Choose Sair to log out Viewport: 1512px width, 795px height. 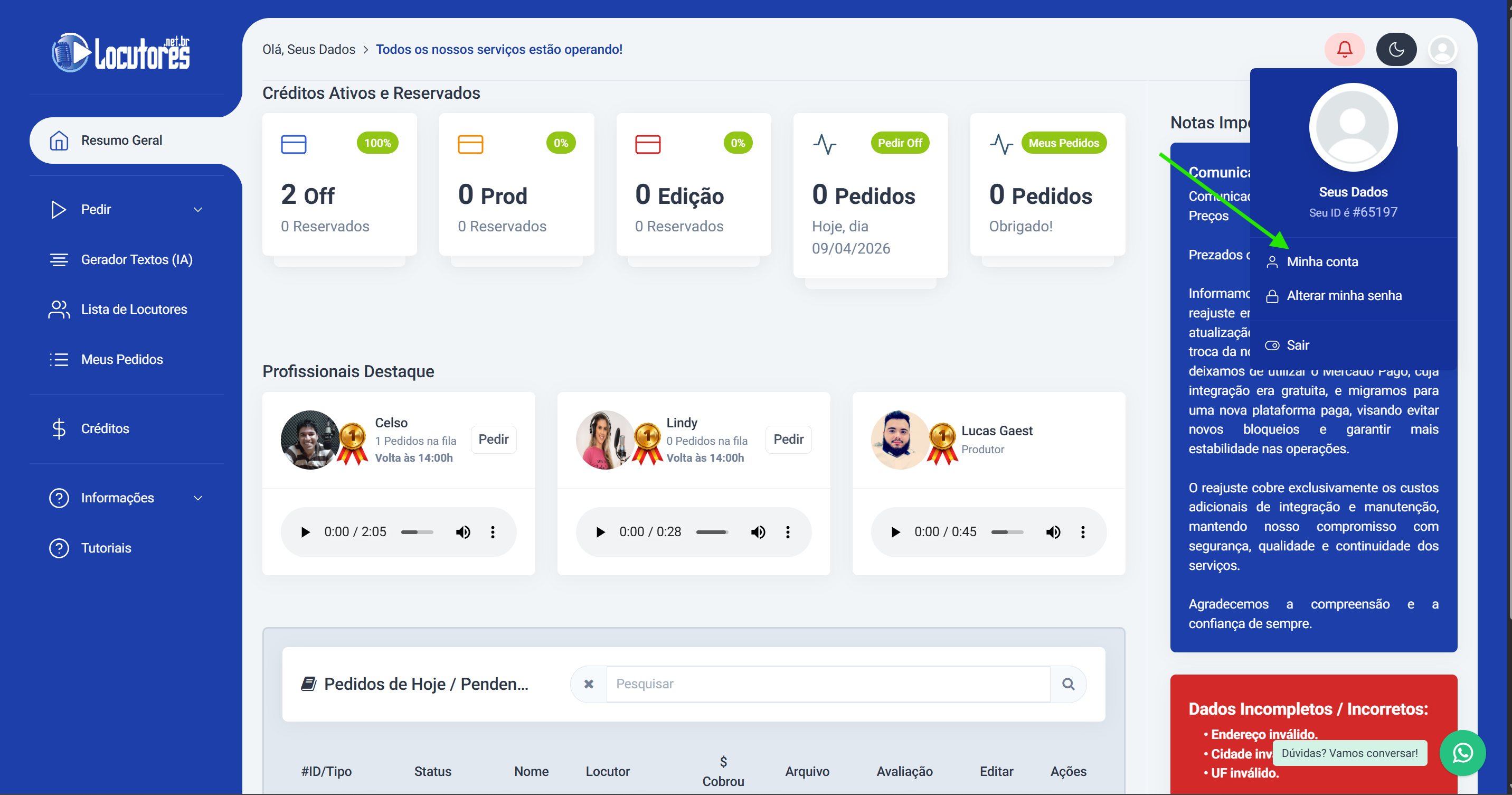point(1297,345)
